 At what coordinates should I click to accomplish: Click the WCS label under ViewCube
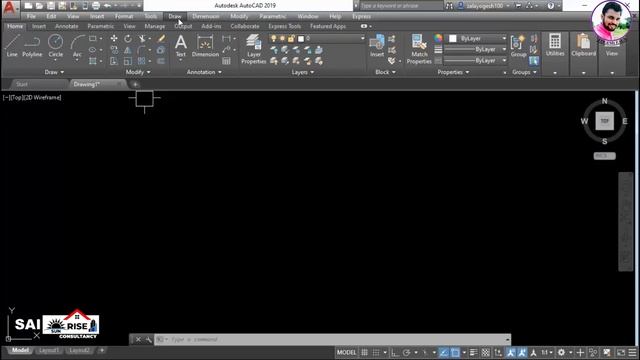604,156
